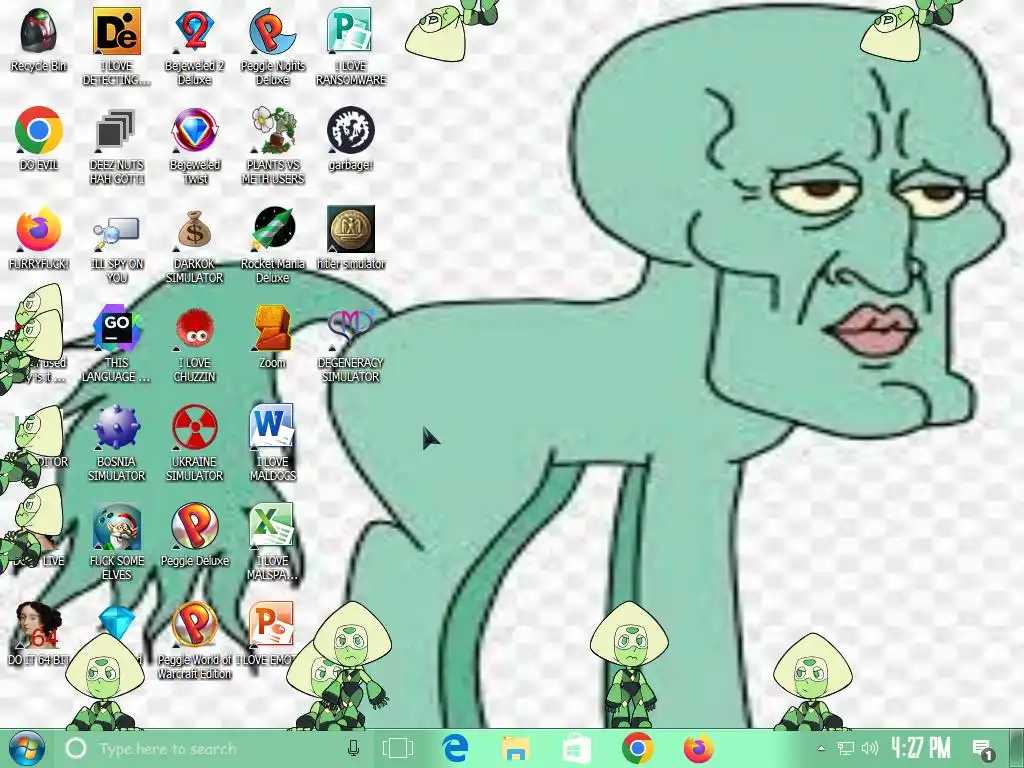The width and height of the screenshot is (1024, 768).
Task: Click the 4:27 PM taskbar clock
Action: coord(921,748)
